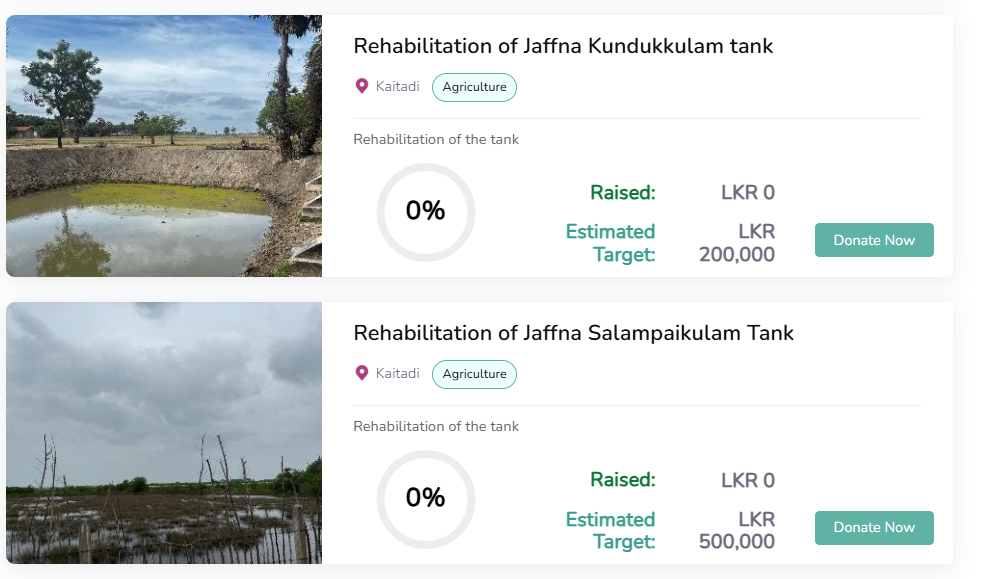Select the Agriculture tag on Salampaikulam card
The height and width of the screenshot is (579, 981).
474,374
